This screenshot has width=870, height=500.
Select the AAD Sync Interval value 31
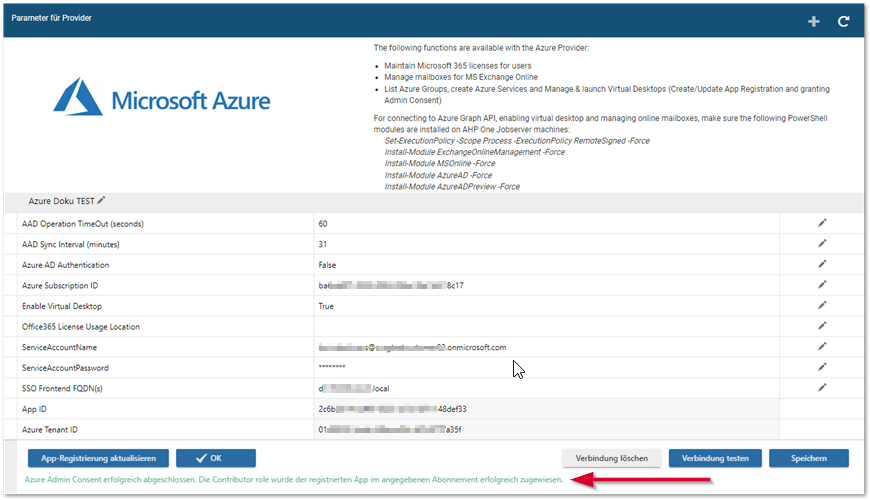[323, 244]
